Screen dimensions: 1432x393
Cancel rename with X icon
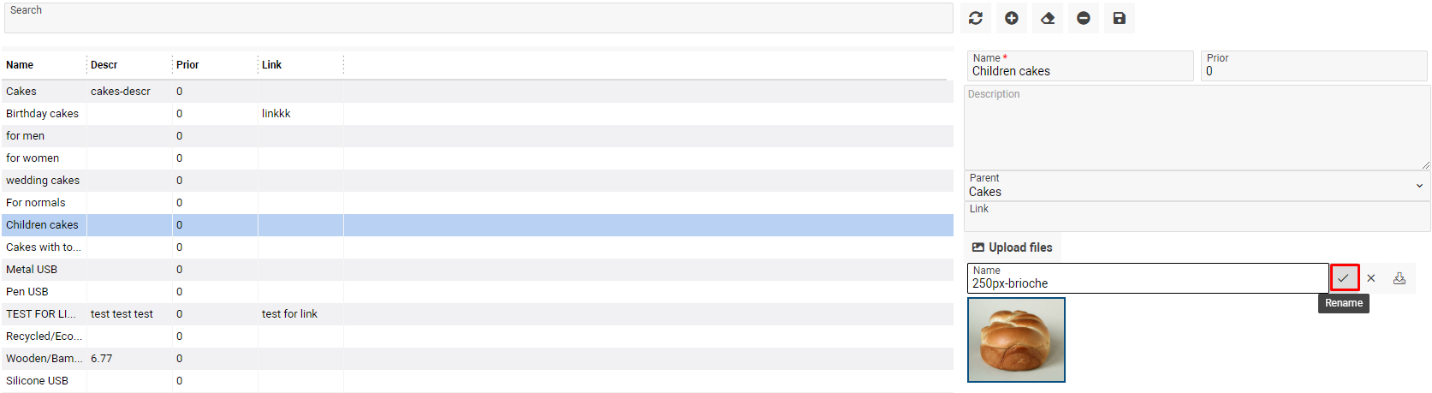pos(1371,278)
